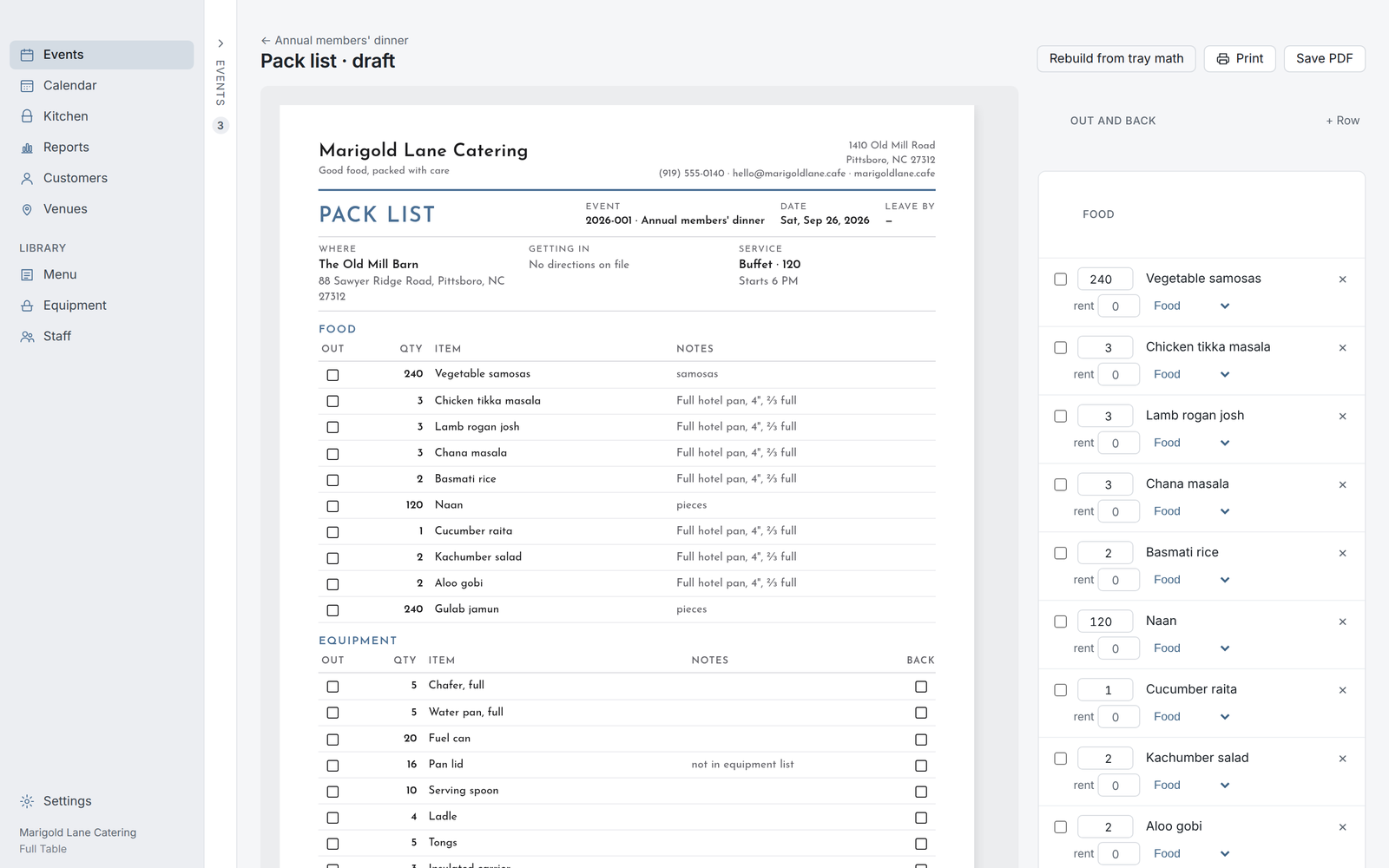The width and height of the screenshot is (1389, 868).
Task: Edit the rent field for Basmati rice
Action: (x=1118, y=580)
